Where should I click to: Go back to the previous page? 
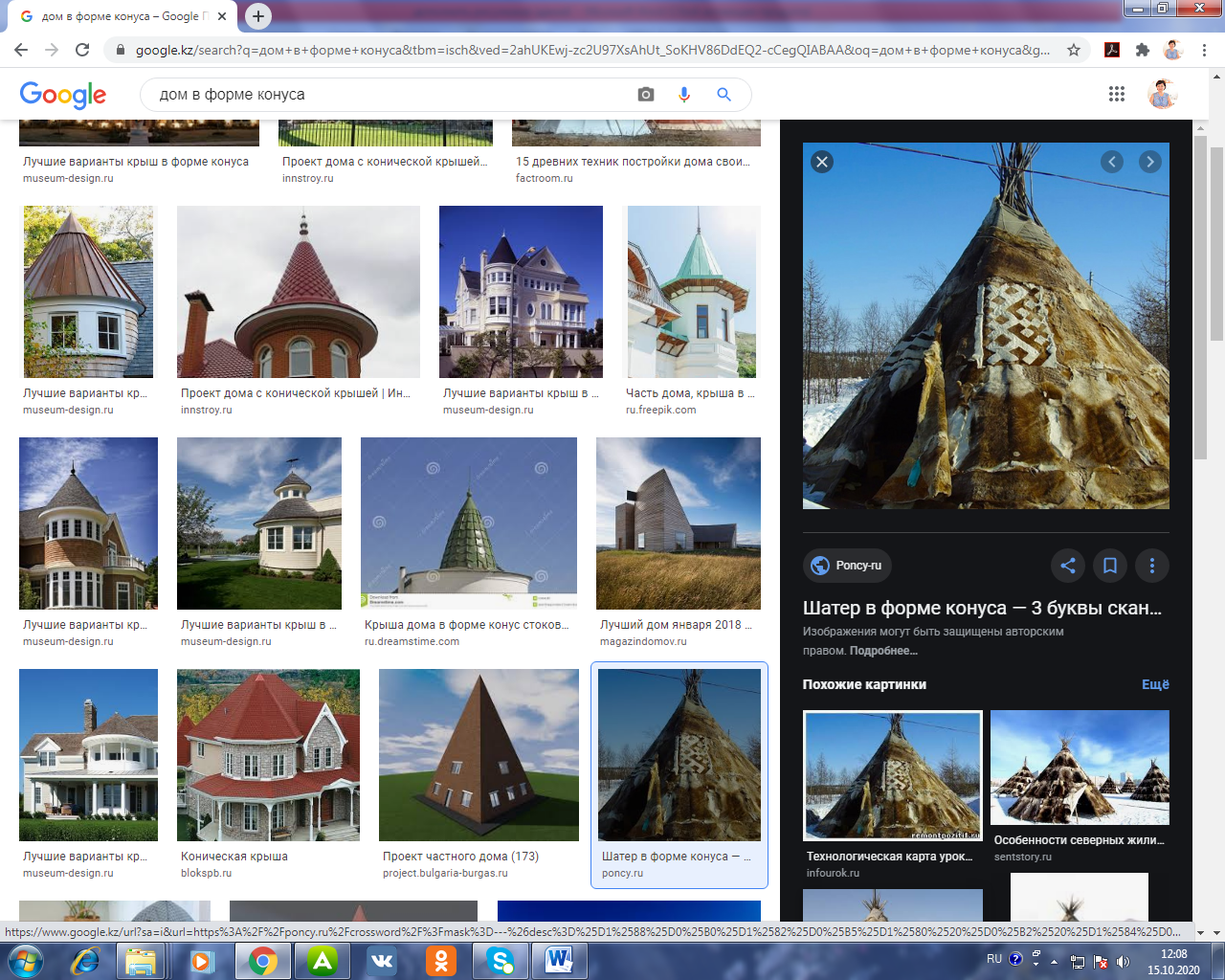coord(21,50)
